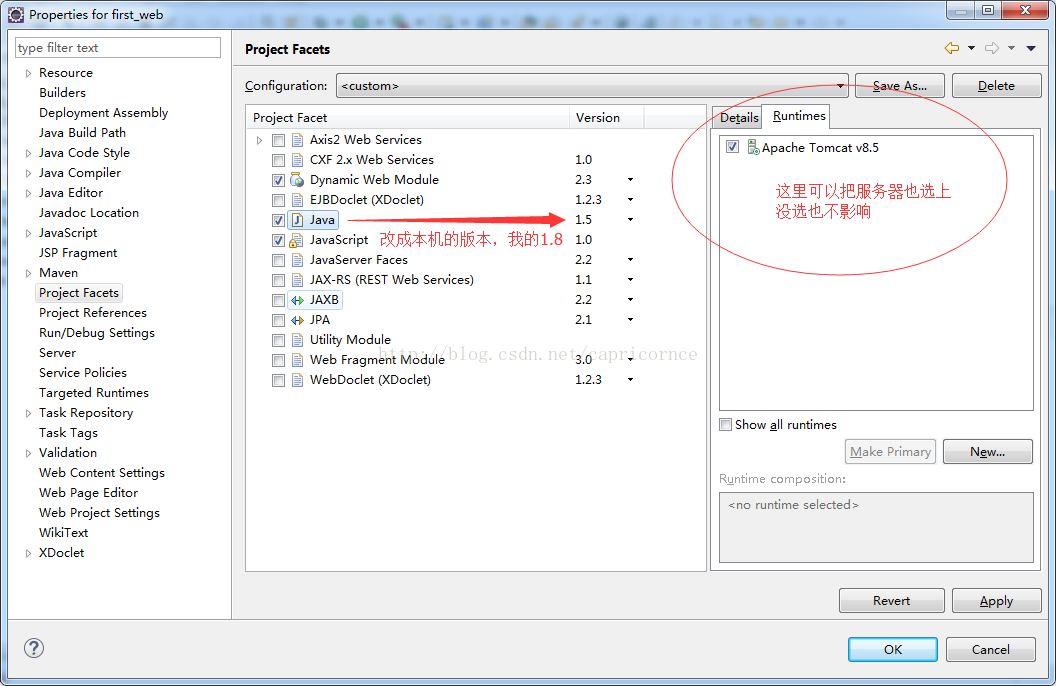Click the Delete configuration button
Screen dimensions: 1056x686
996,85
